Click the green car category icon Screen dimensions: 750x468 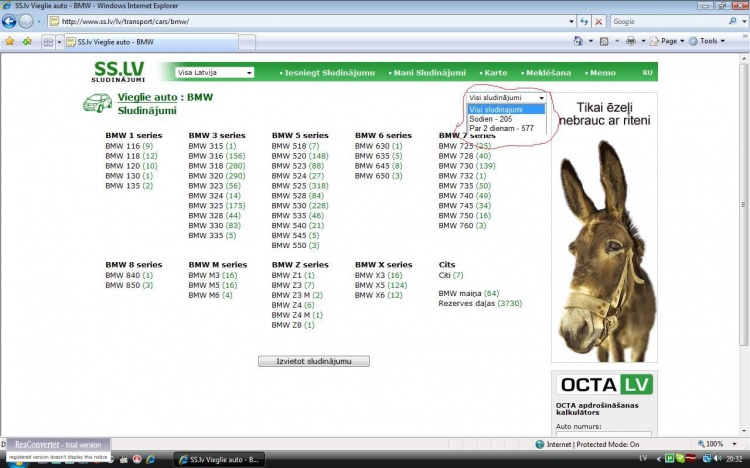click(98, 103)
